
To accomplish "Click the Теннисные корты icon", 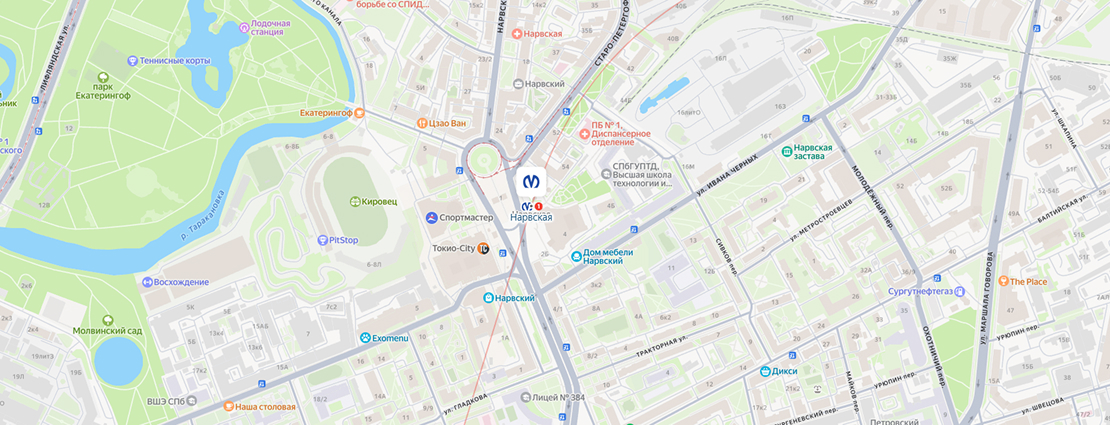I will (x=132, y=61).
